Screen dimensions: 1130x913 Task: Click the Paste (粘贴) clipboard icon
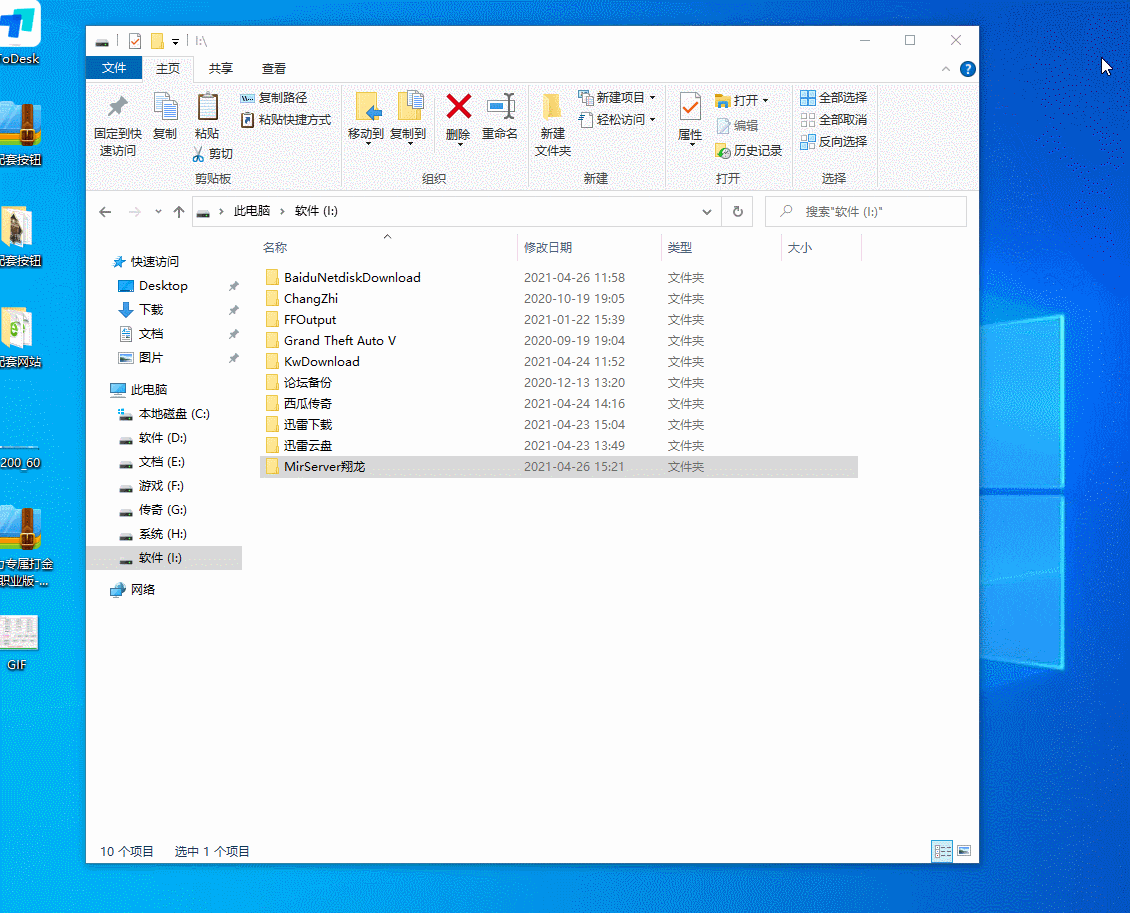coord(207,107)
